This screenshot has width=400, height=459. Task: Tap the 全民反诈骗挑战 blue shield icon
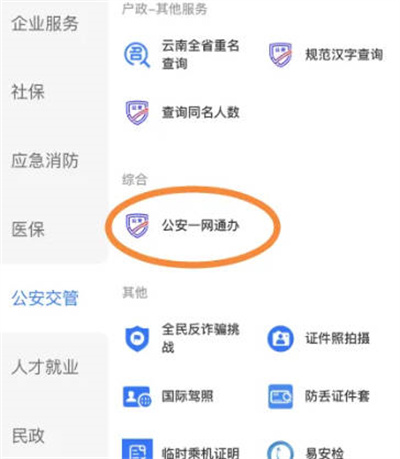click(137, 339)
